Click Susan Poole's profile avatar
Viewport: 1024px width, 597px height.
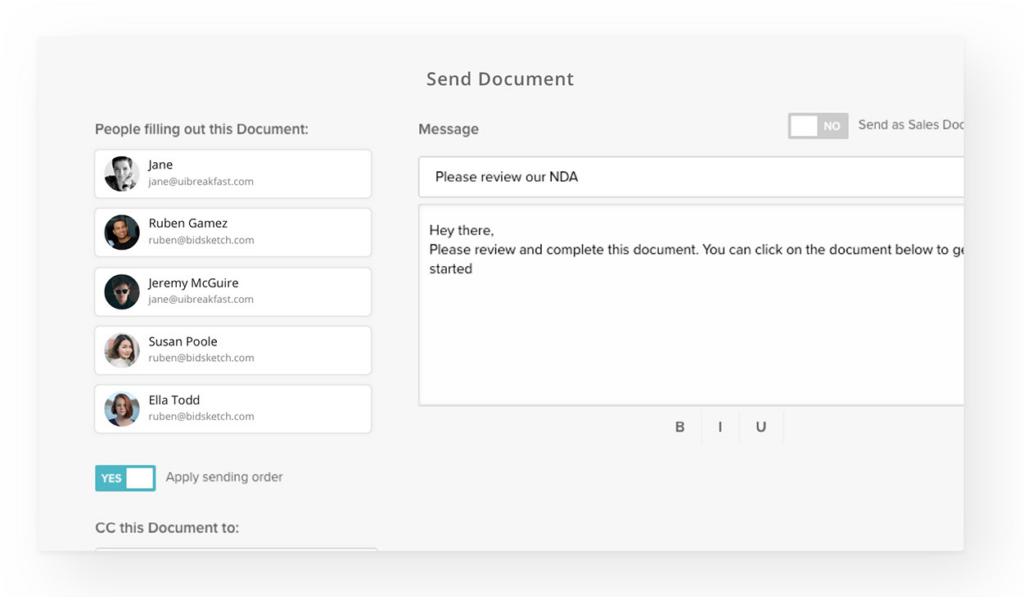(121, 350)
